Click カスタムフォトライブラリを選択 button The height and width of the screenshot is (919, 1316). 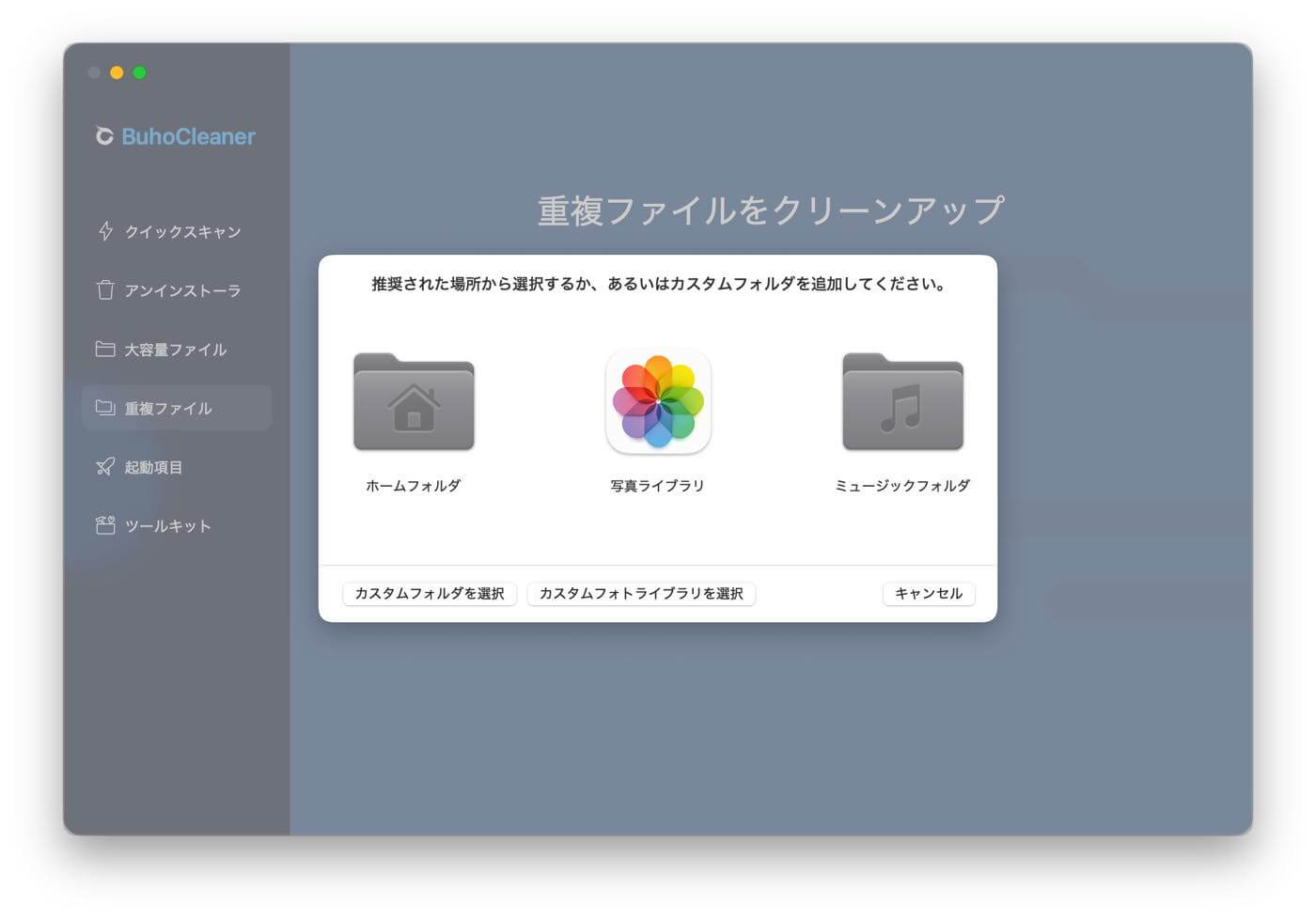click(x=641, y=593)
